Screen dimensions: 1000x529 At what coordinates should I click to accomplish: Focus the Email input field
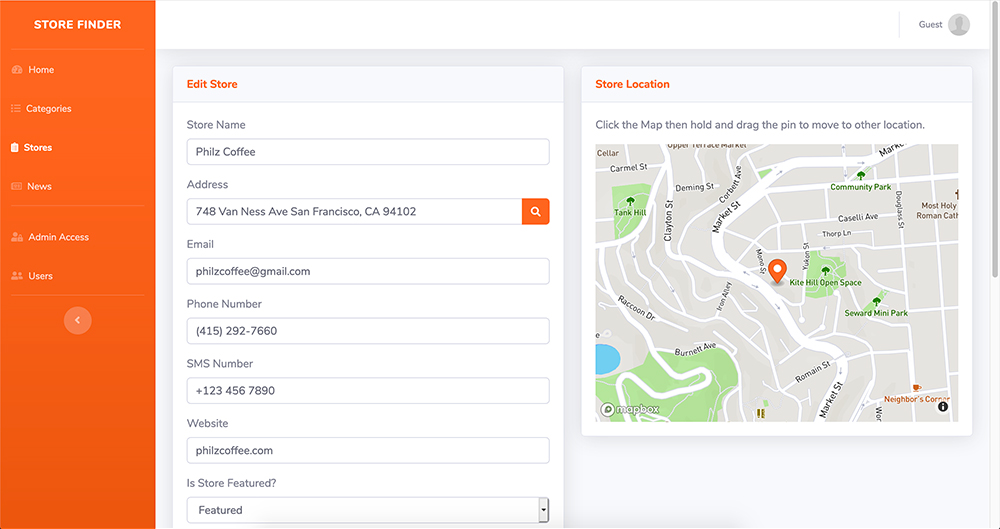tap(368, 271)
